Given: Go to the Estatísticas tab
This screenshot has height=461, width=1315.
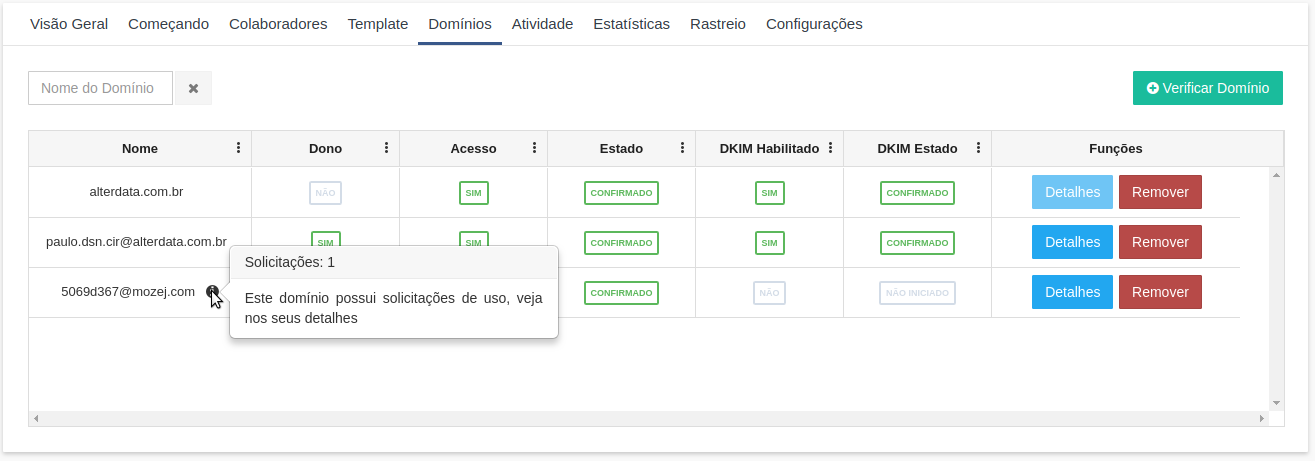Looking at the screenshot, I should pos(631,24).
